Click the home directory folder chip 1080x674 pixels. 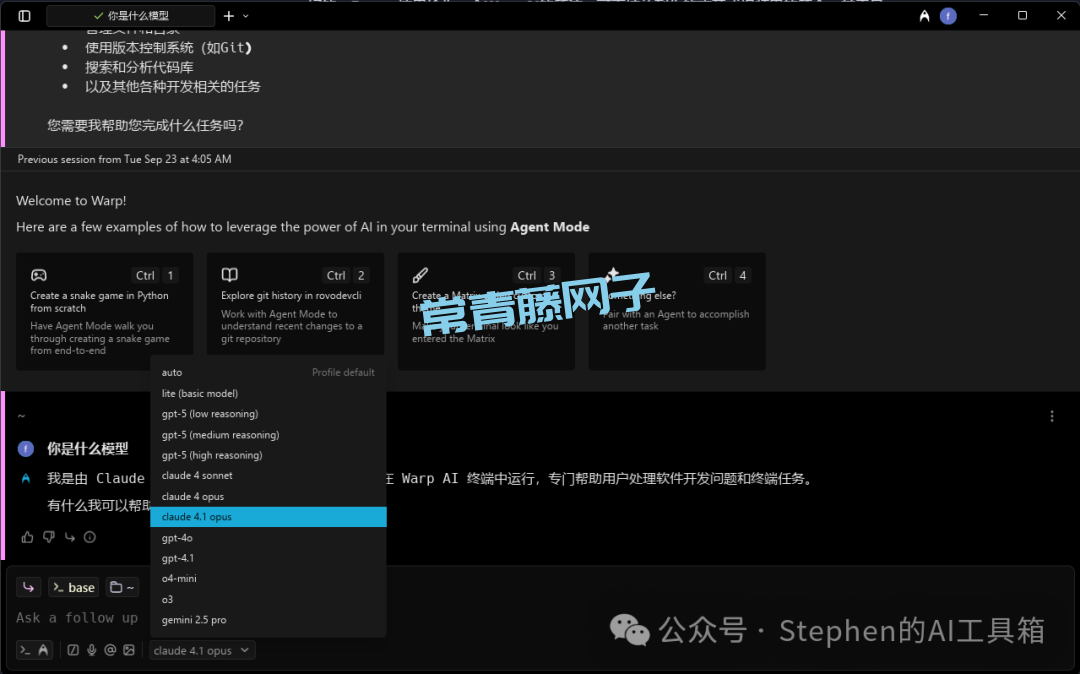[122, 587]
